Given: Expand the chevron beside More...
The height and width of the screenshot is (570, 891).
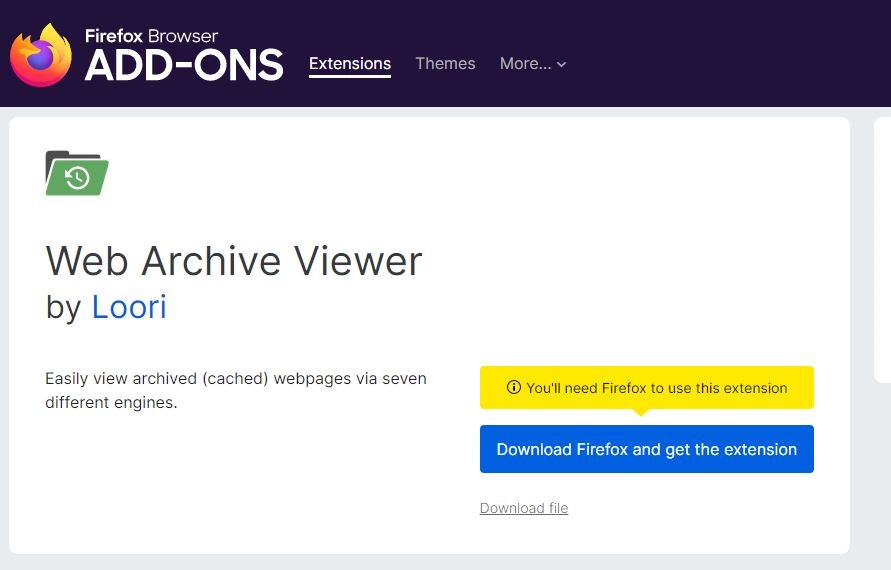Looking at the screenshot, I should coord(562,64).
